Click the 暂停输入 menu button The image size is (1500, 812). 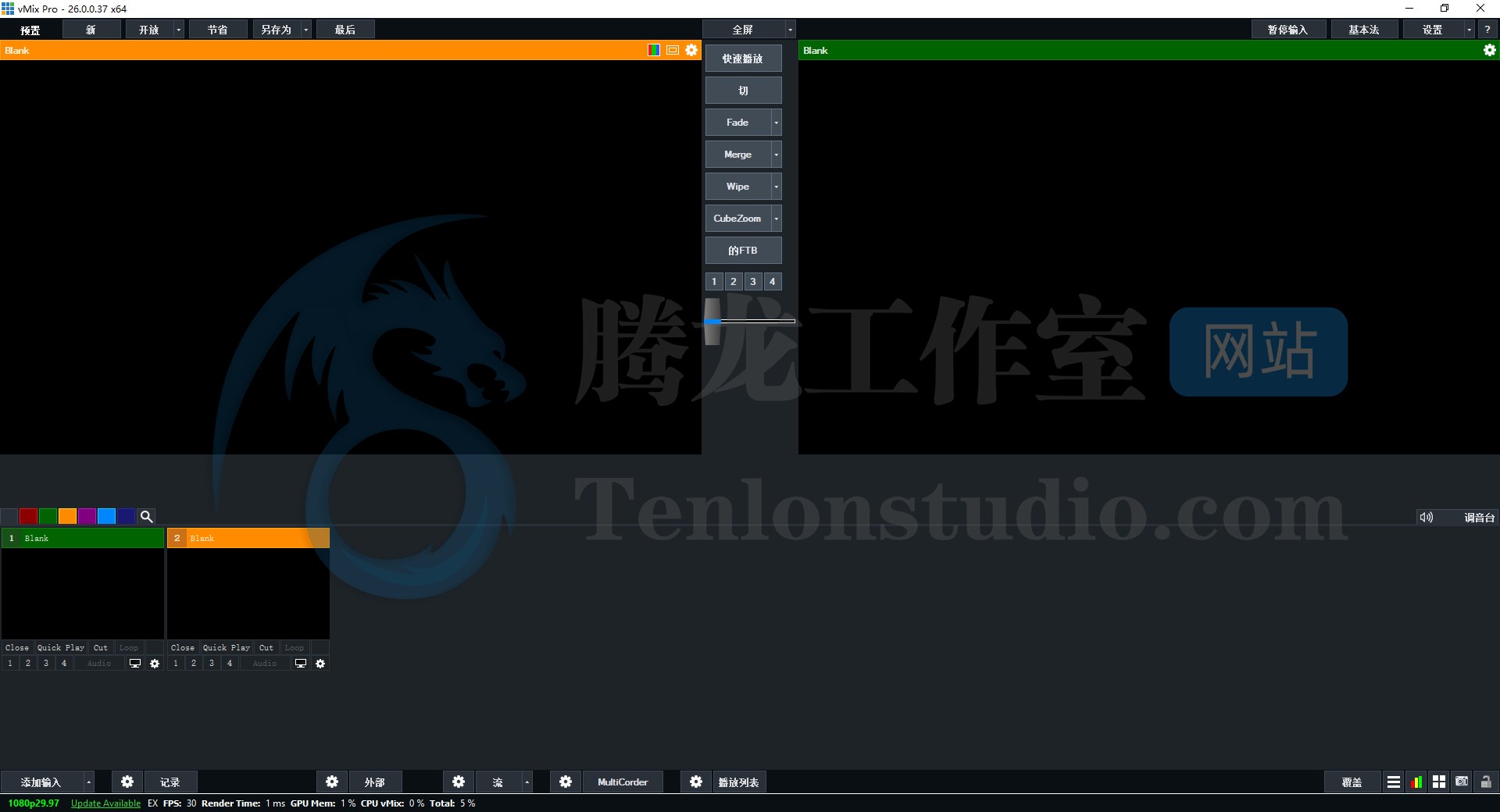point(1287,30)
